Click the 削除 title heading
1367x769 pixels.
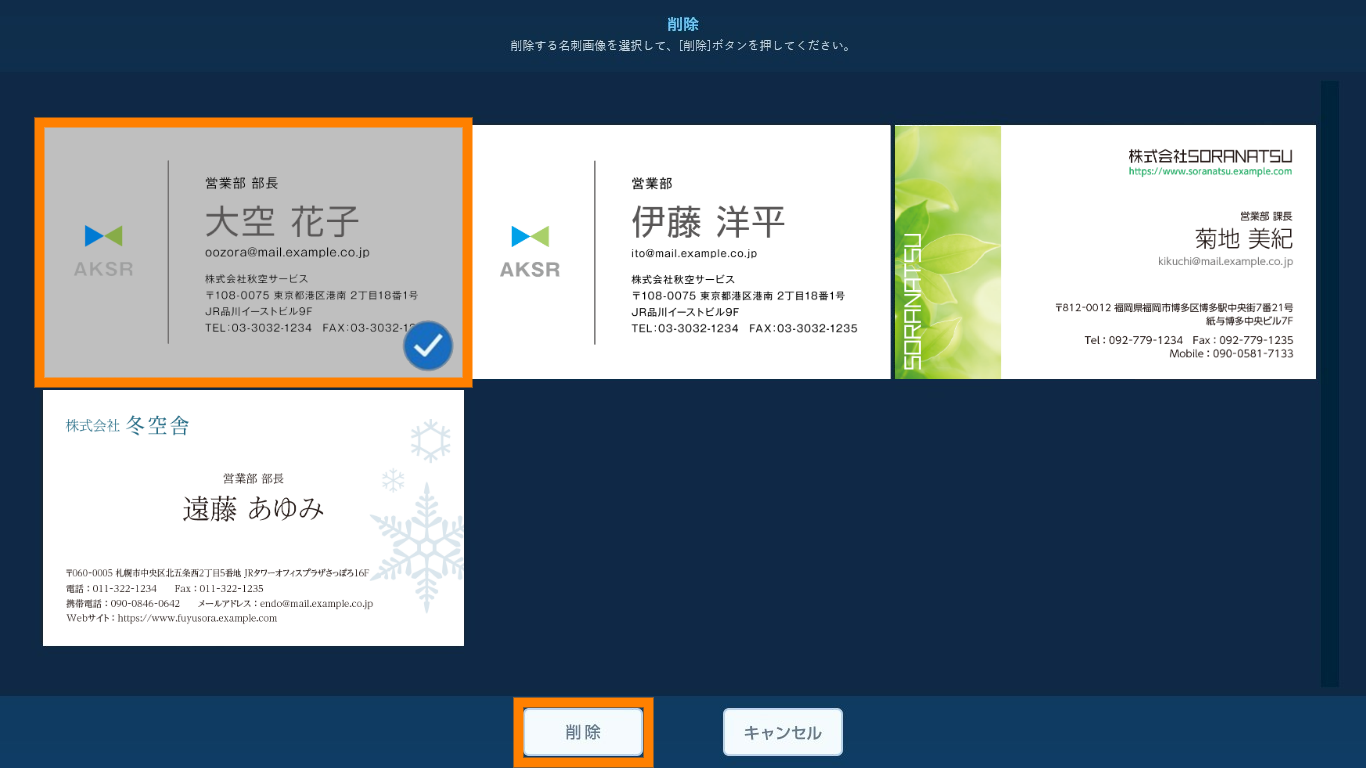[683, 24]
